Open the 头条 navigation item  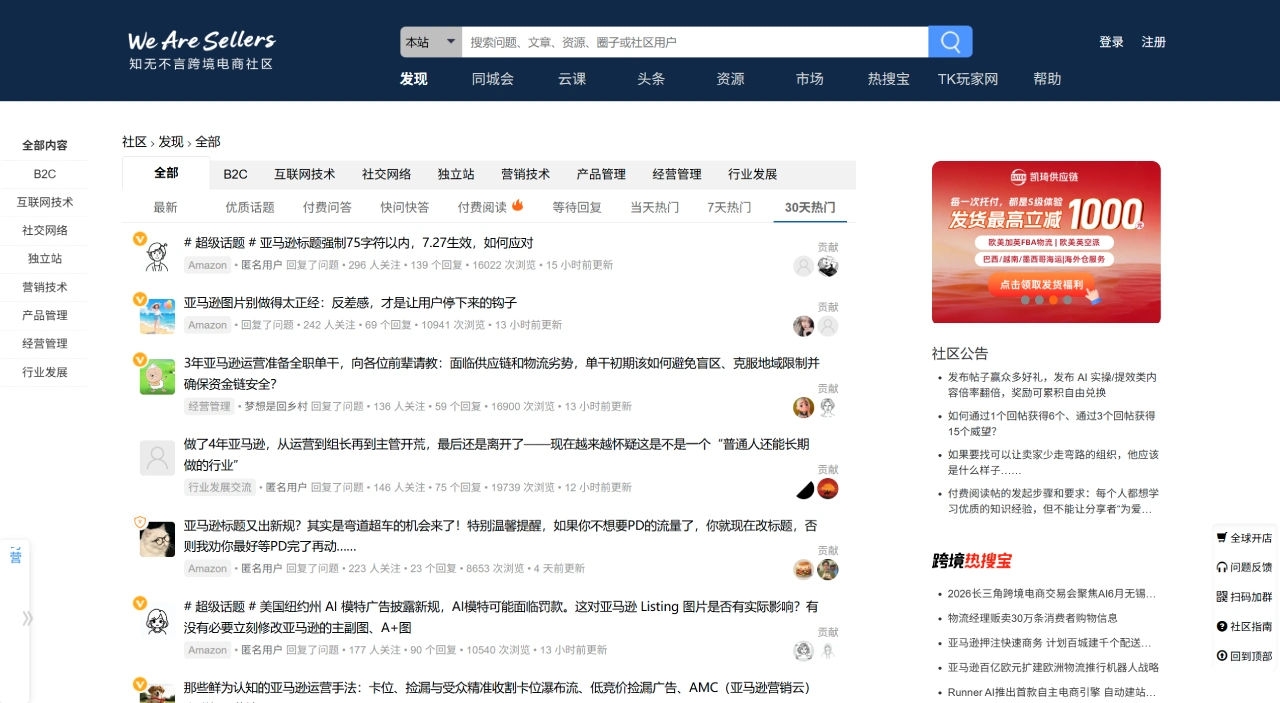pyautogui.click(x=651, y=79)
